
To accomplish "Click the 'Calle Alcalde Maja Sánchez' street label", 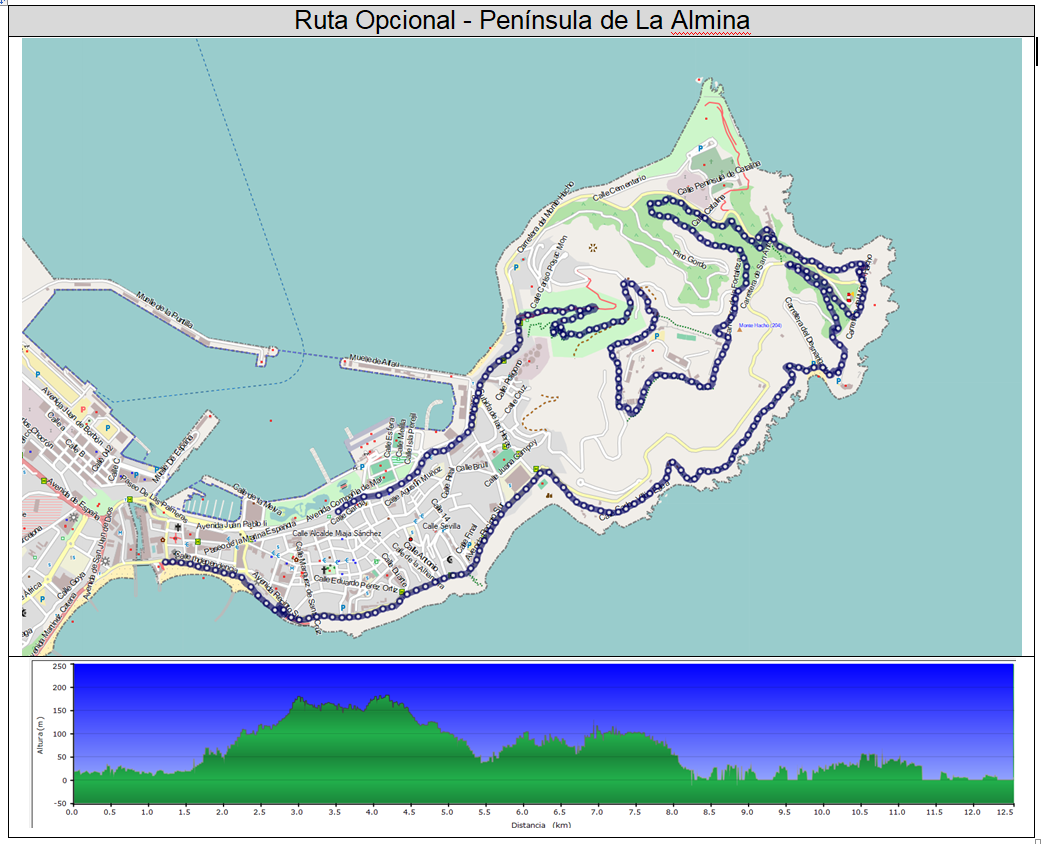I will [335, 533].
